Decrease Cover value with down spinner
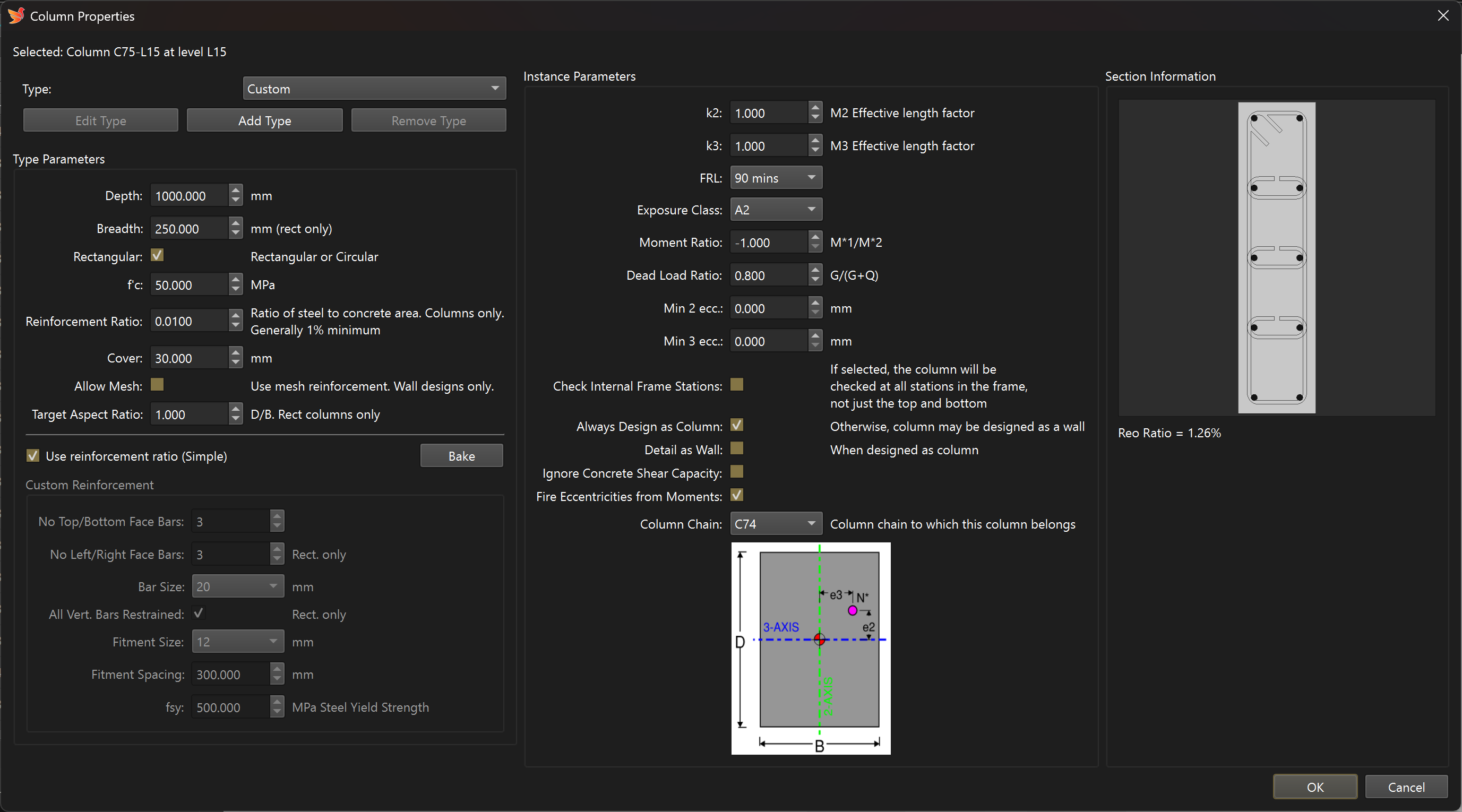The image size is (1462, 812). pos(236,363)
